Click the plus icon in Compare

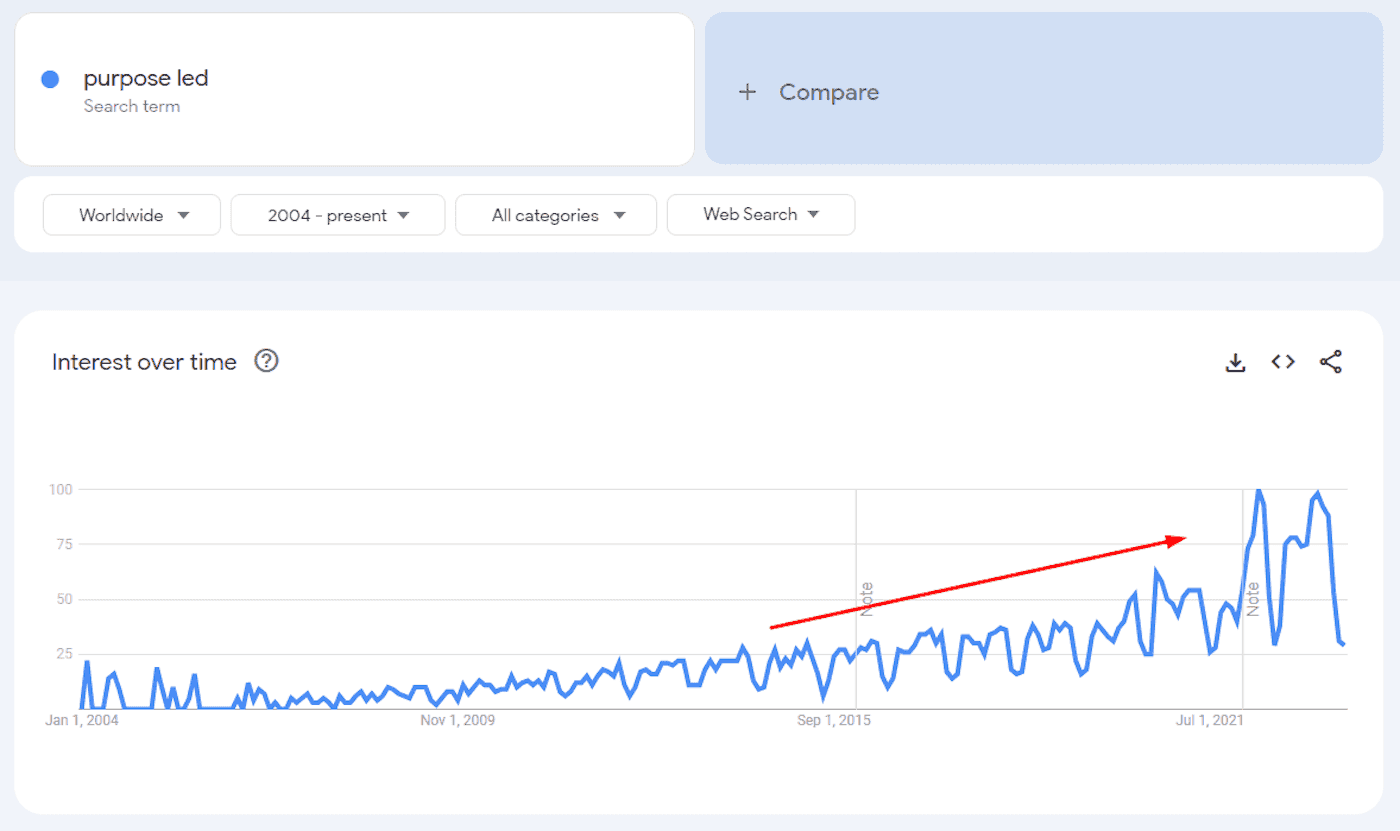[x=747, y=92]
